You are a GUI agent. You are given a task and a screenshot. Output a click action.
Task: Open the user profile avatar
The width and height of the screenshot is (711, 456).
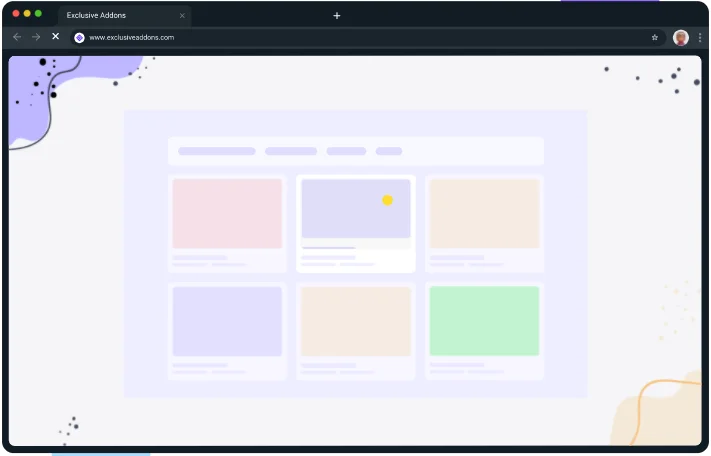(680, 38)
